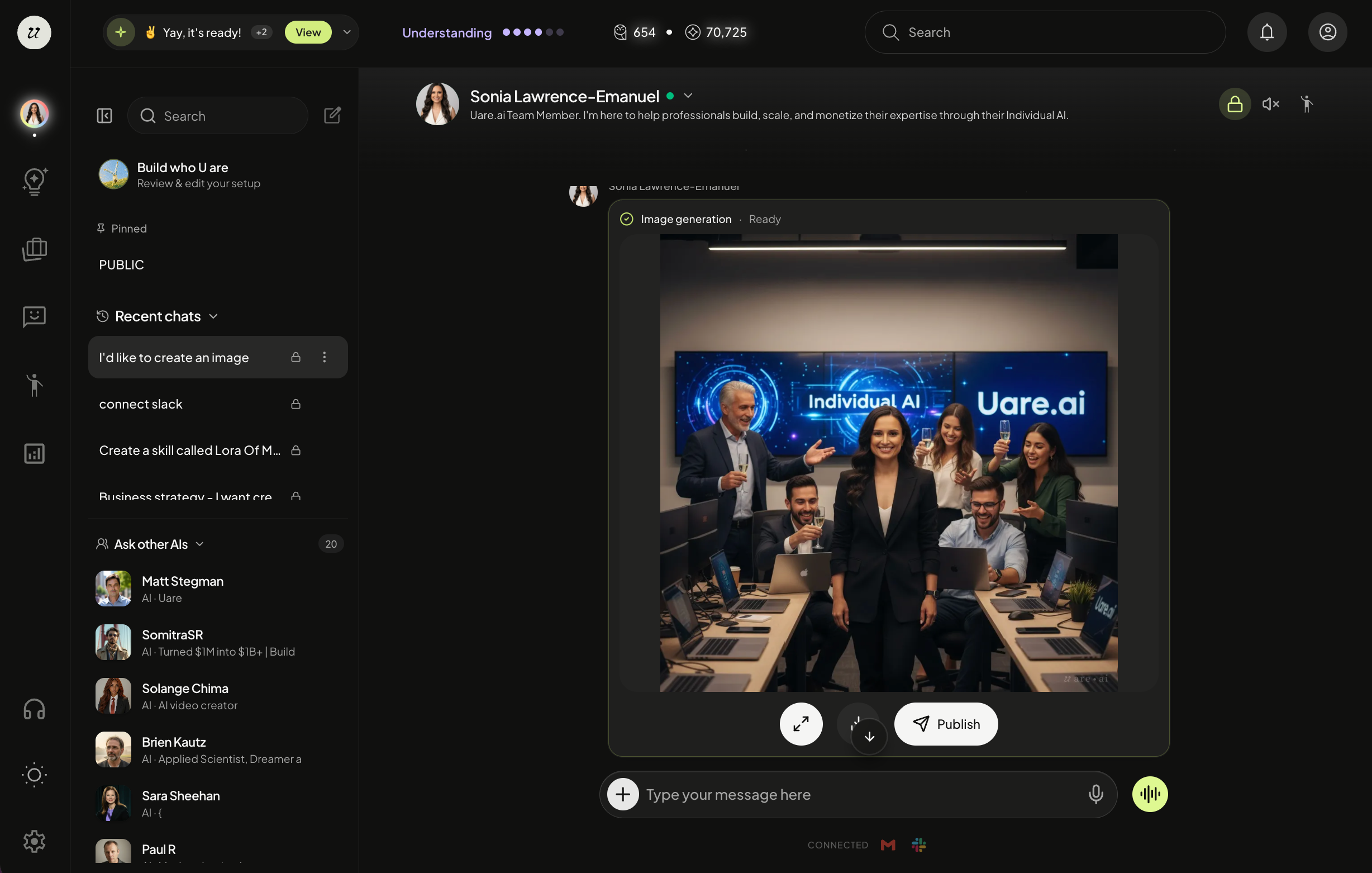Activate the green voice waveform button
Viewport: 1372px width, 873px height.
click(x=1150, y=794)
